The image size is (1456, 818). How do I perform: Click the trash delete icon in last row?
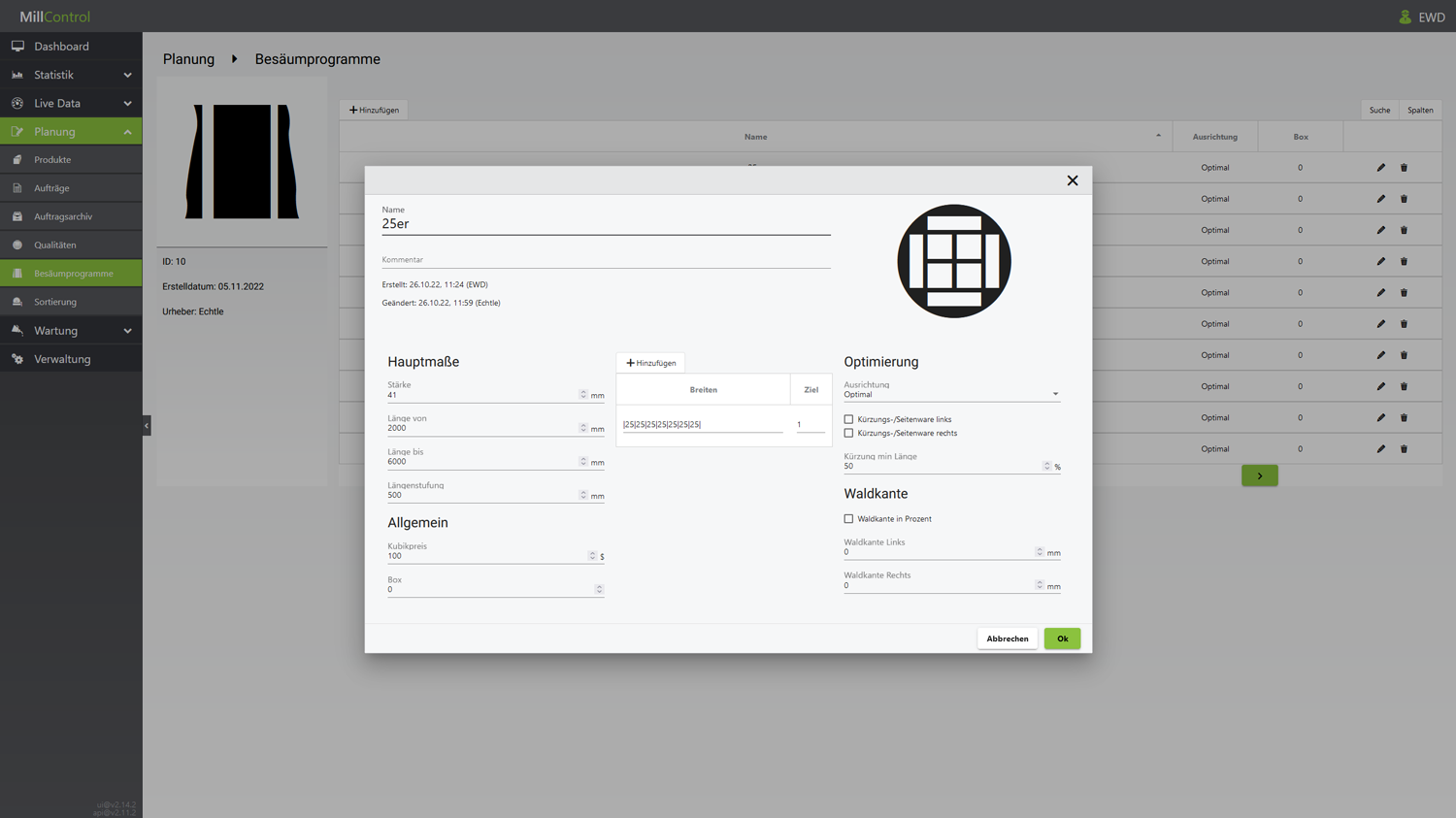click(1404, 449)
